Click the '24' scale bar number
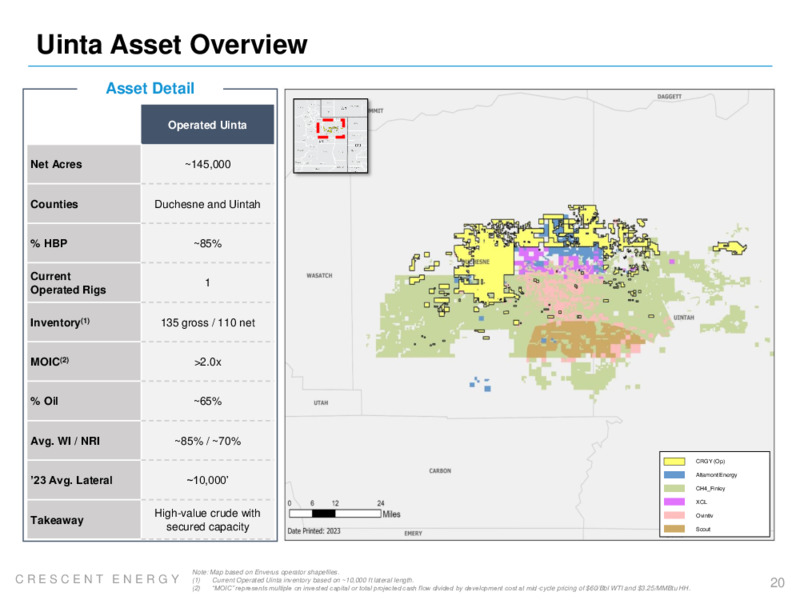800x600 pixels. point(381,503)
